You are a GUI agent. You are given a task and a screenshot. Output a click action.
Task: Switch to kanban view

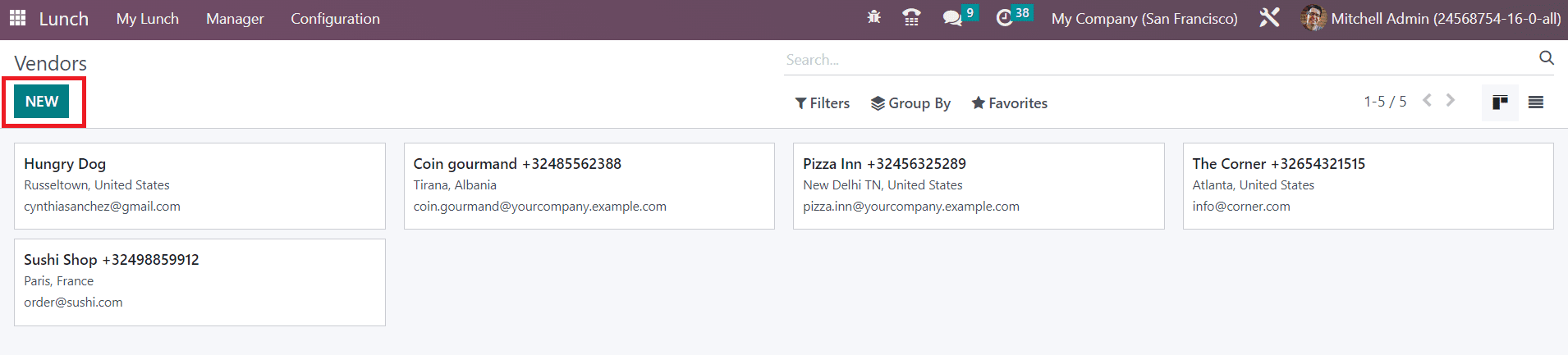pyautogui.click(x=1500, y=102)
